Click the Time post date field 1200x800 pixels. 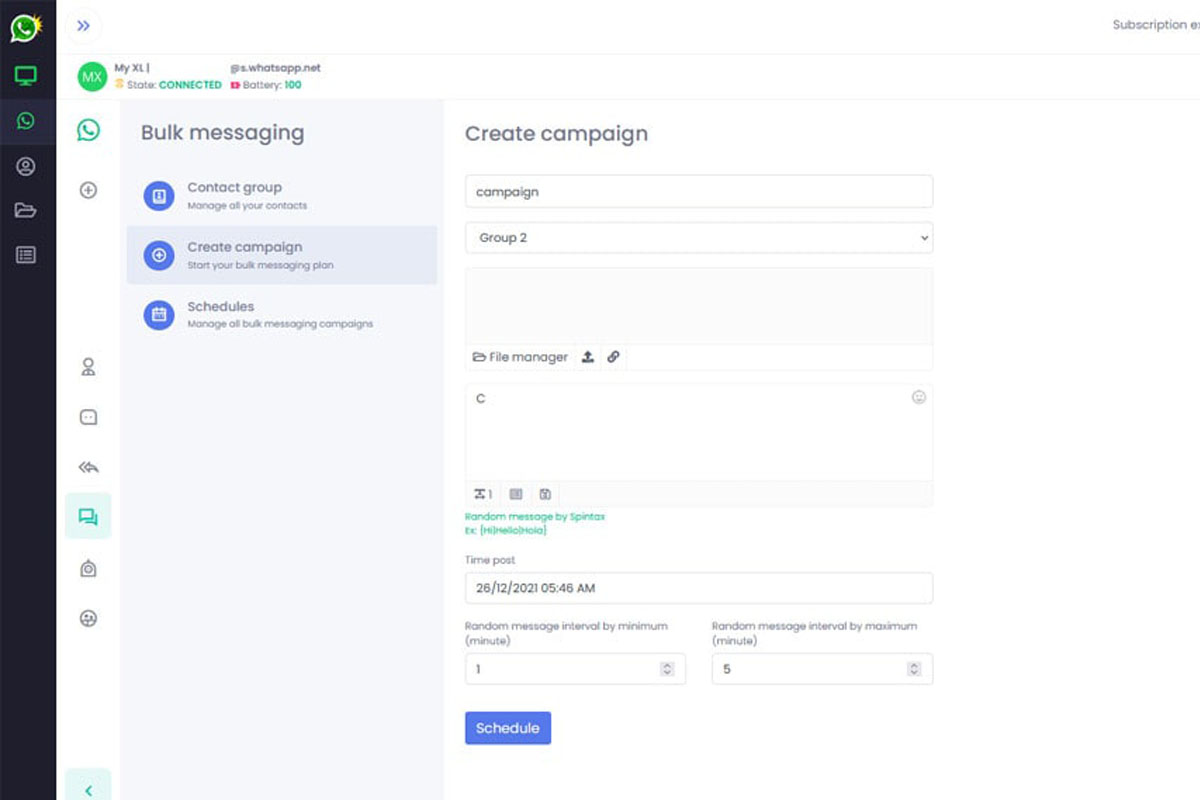[698, 588]
